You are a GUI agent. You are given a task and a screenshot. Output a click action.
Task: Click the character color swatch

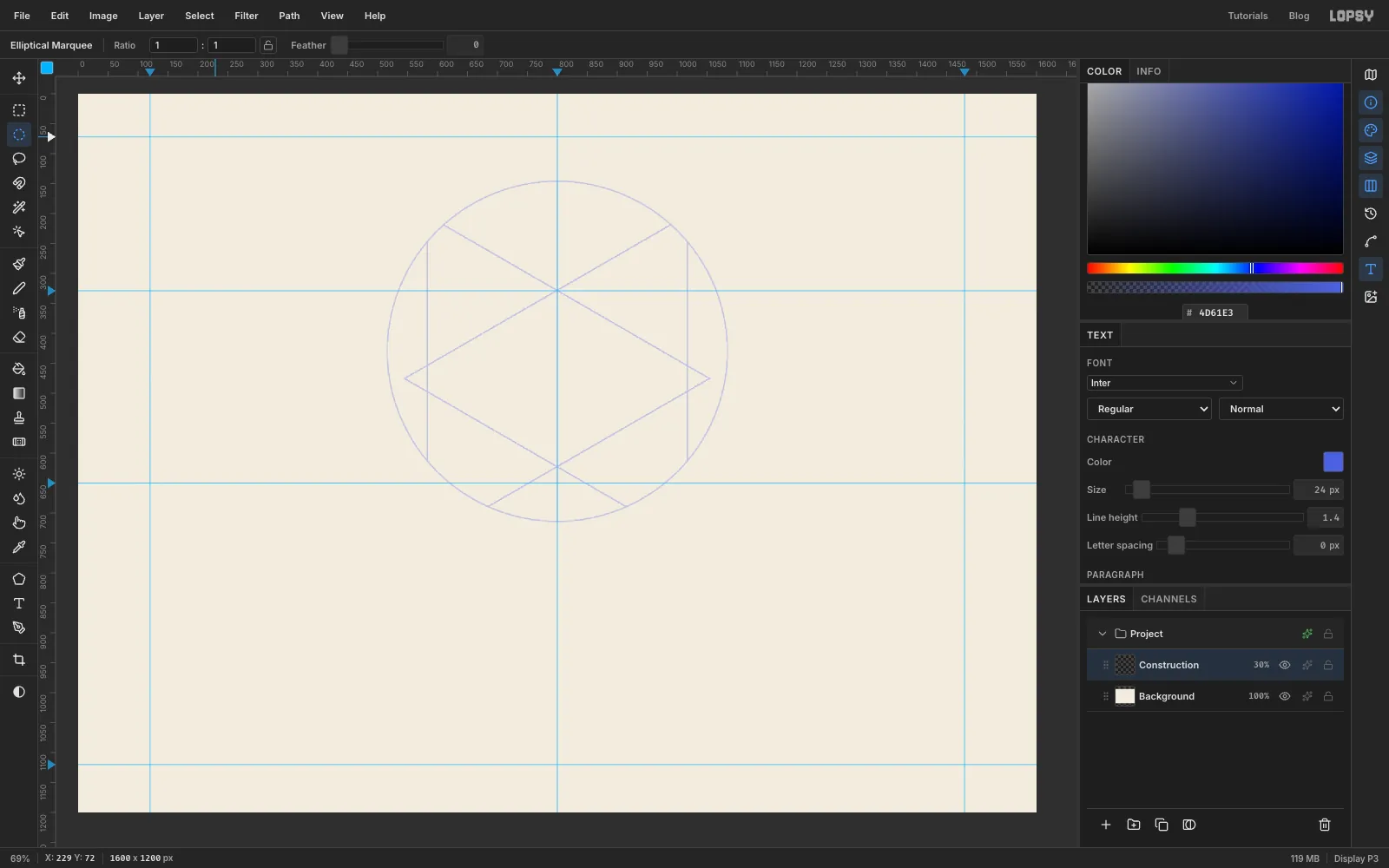pyautogui.click(x=1333, y=462)
